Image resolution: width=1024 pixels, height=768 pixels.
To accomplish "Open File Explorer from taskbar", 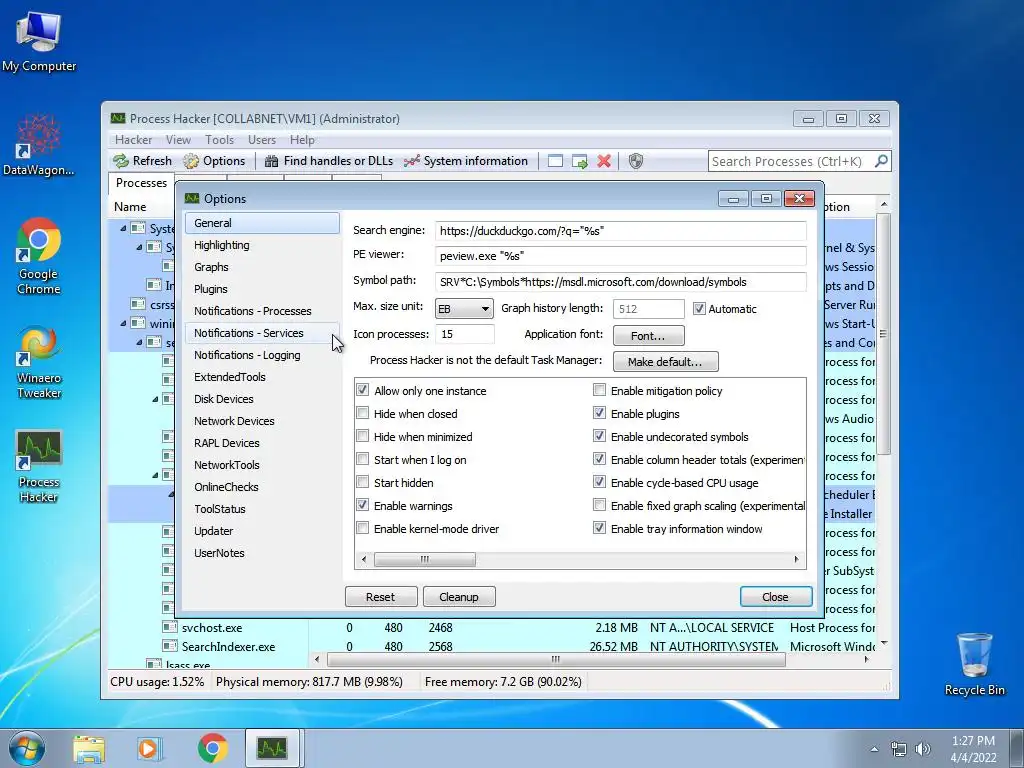I will pyautogui.click(x=89, y=748).
